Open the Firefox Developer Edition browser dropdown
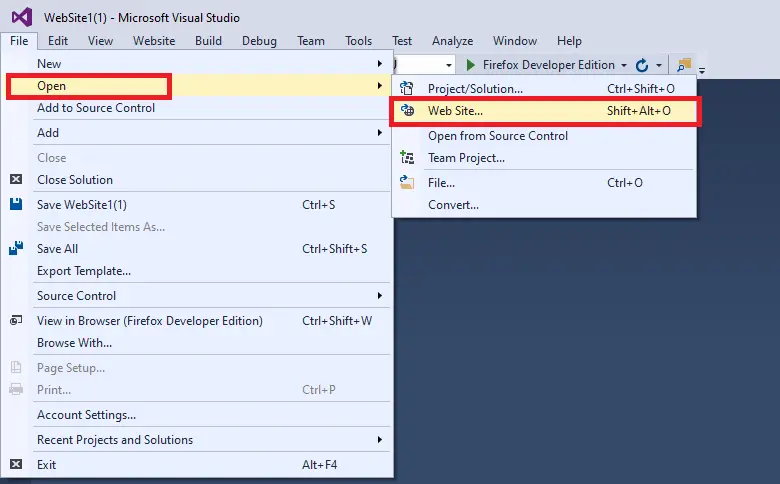 coord(624,65)
